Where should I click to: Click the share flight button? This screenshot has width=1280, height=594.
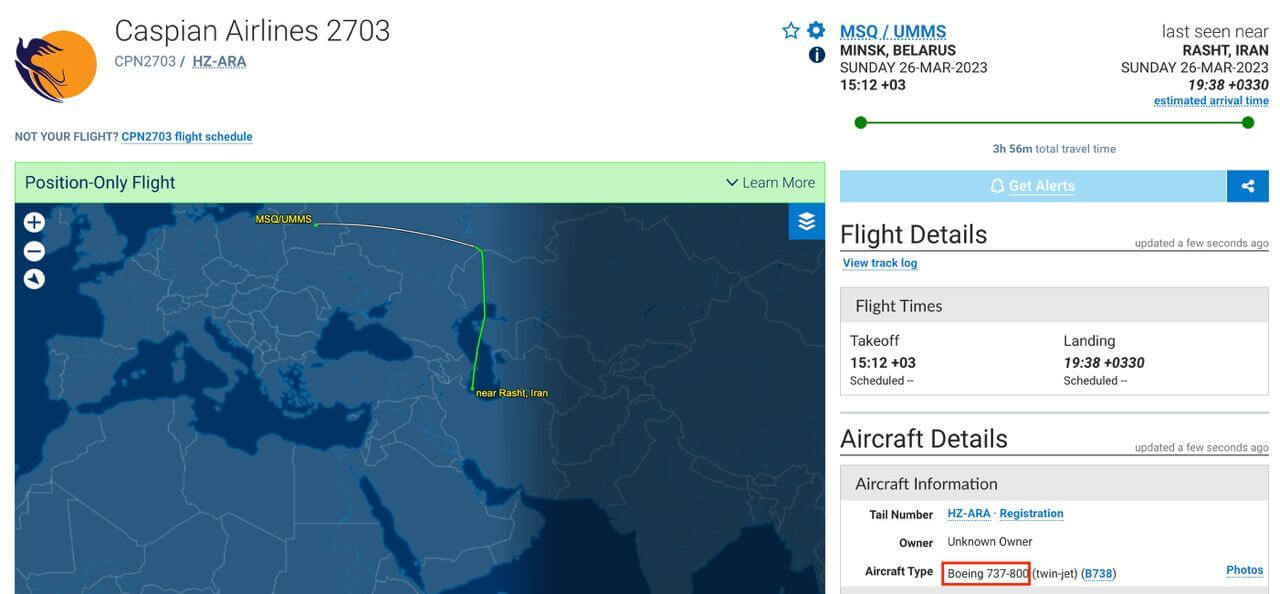1247,186
